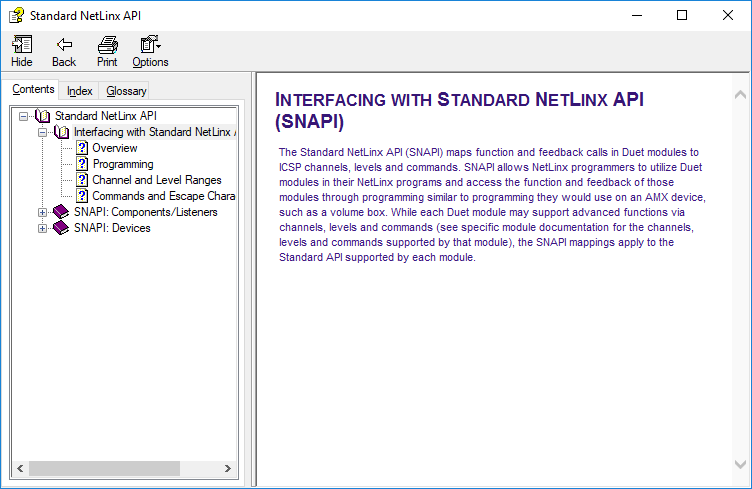Click the open book icon beside Standard NetLinx API
Screen dimensions: 752x489
click(x=42, y=116)
